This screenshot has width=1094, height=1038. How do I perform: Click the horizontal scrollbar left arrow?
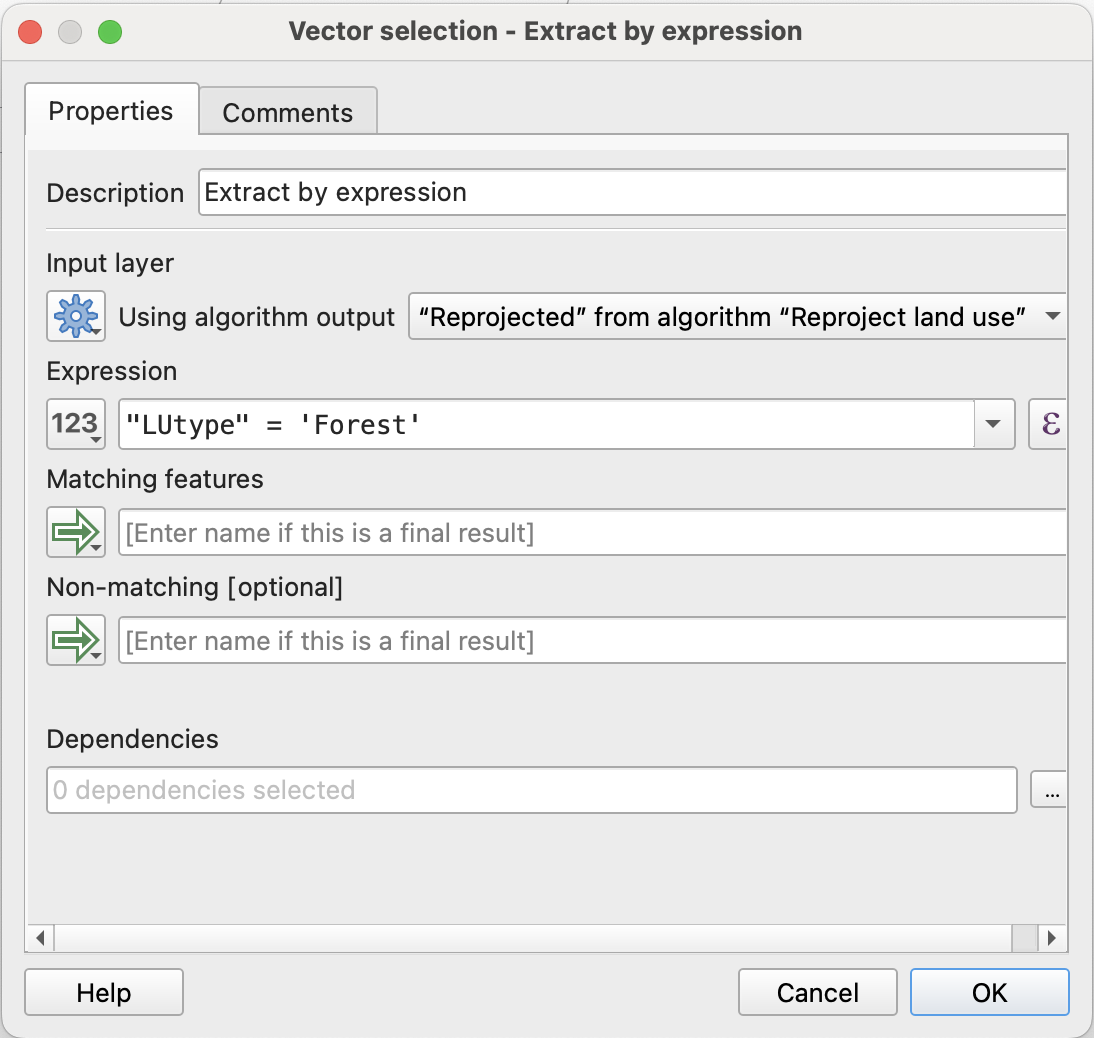coord(40,938)
